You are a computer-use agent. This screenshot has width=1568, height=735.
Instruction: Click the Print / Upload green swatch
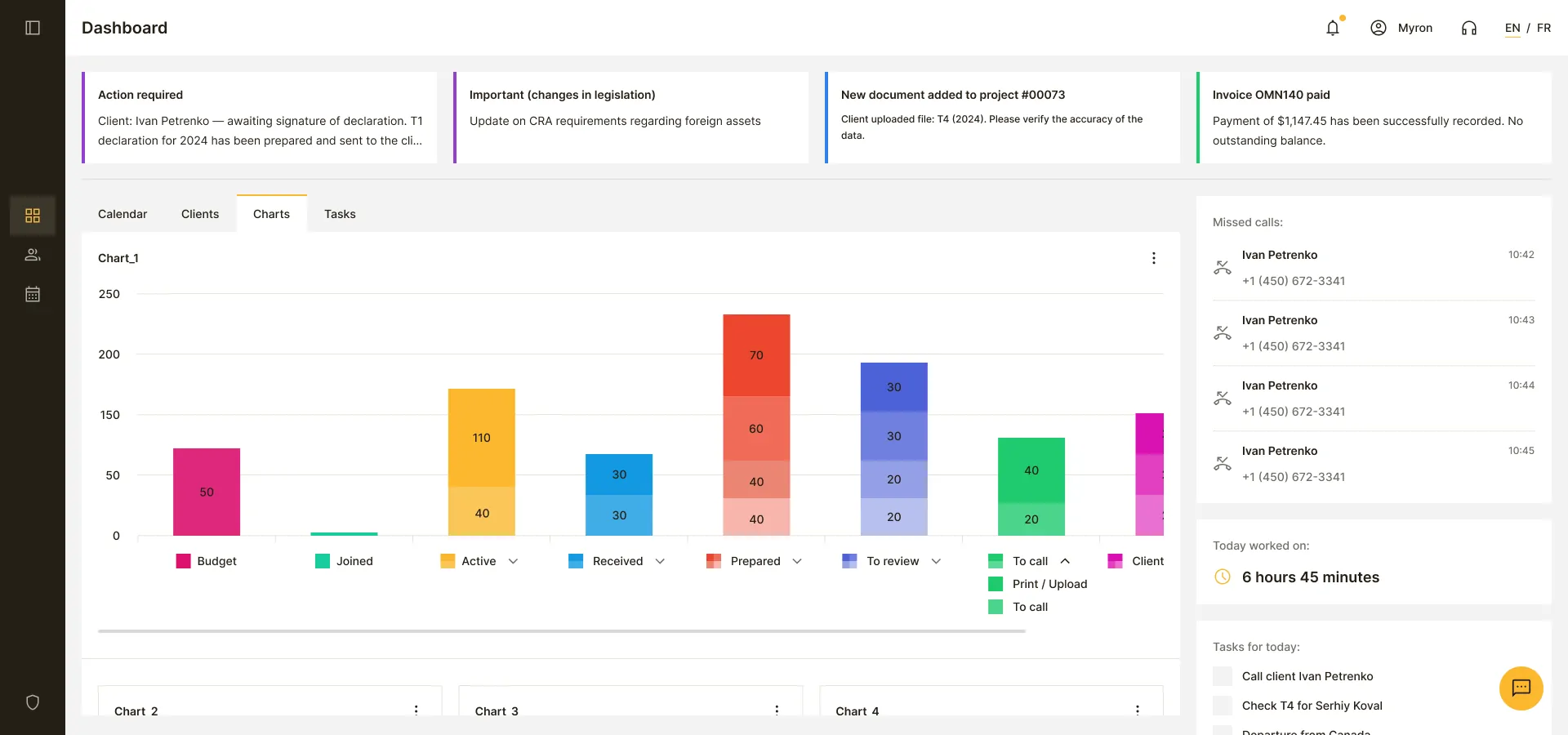click(996, 584)
